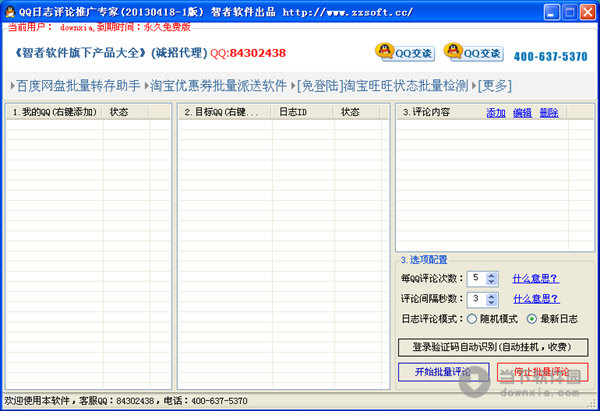Viewport: 600px width, 411px height.
Task: Click 状态 column header in 目标QQ list
Action: [357, 112]
